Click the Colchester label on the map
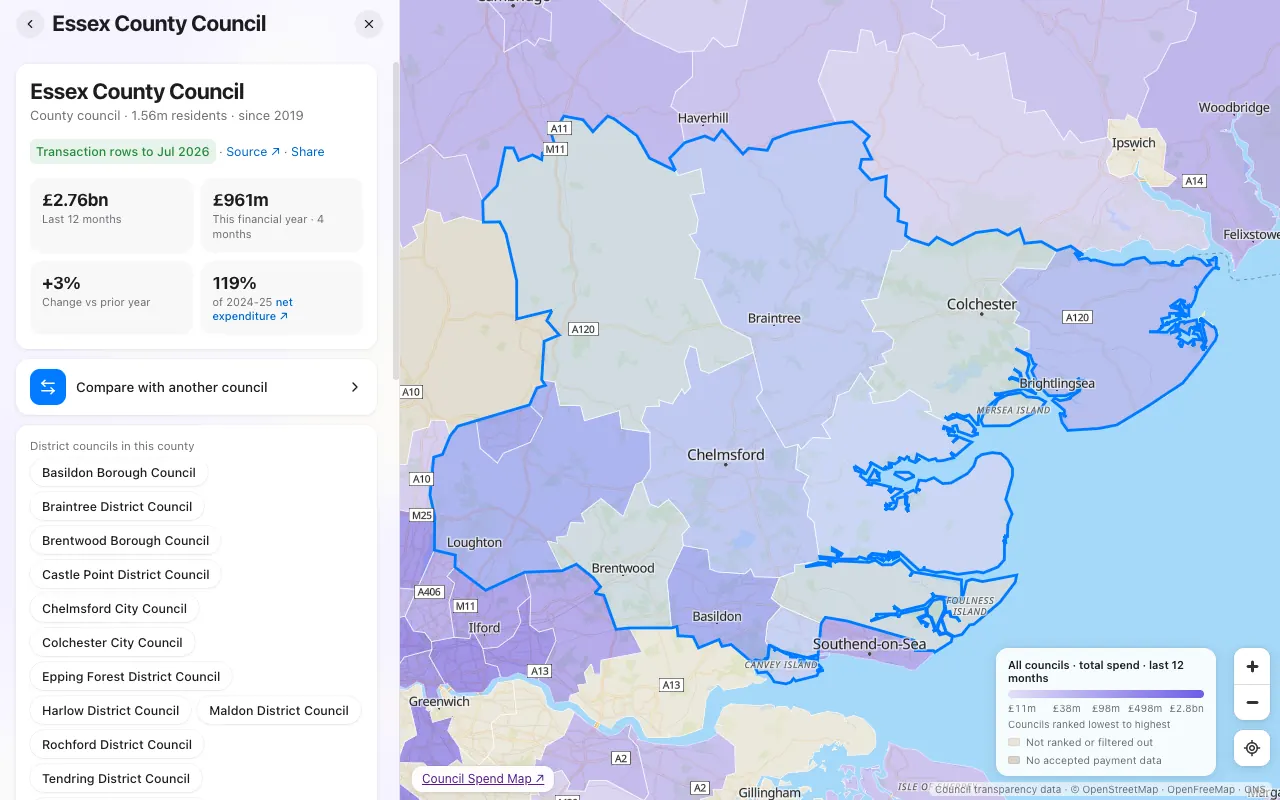 (x=982, y=304)
